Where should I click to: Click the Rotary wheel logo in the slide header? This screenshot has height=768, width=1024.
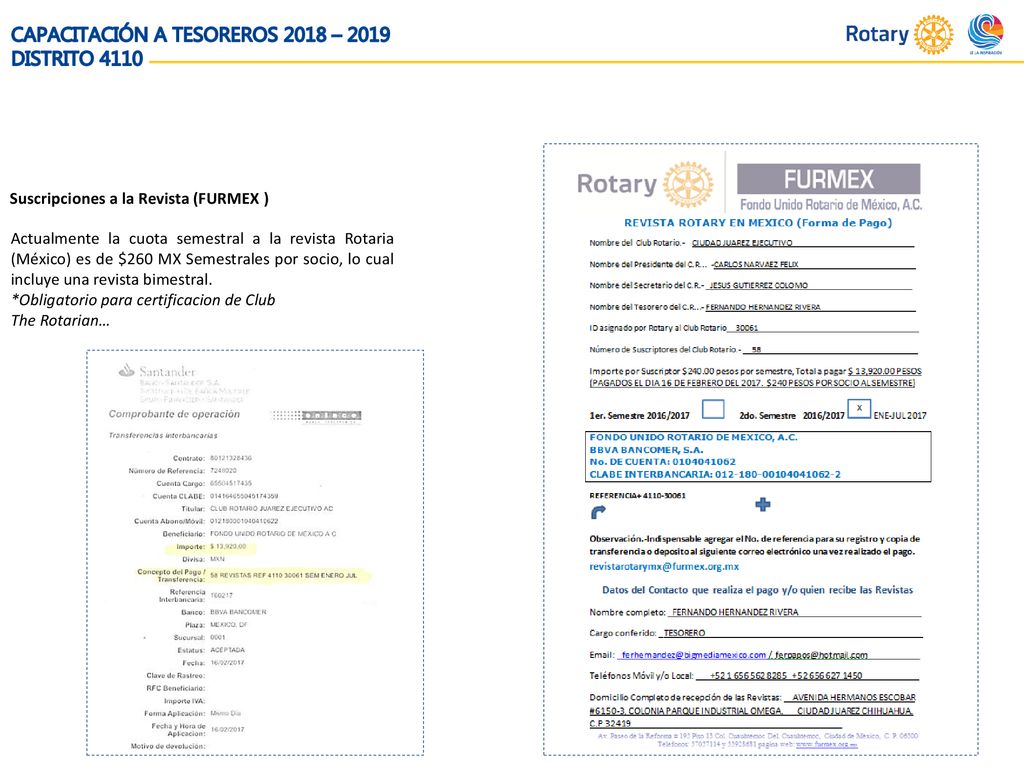(x=933, y=34)
